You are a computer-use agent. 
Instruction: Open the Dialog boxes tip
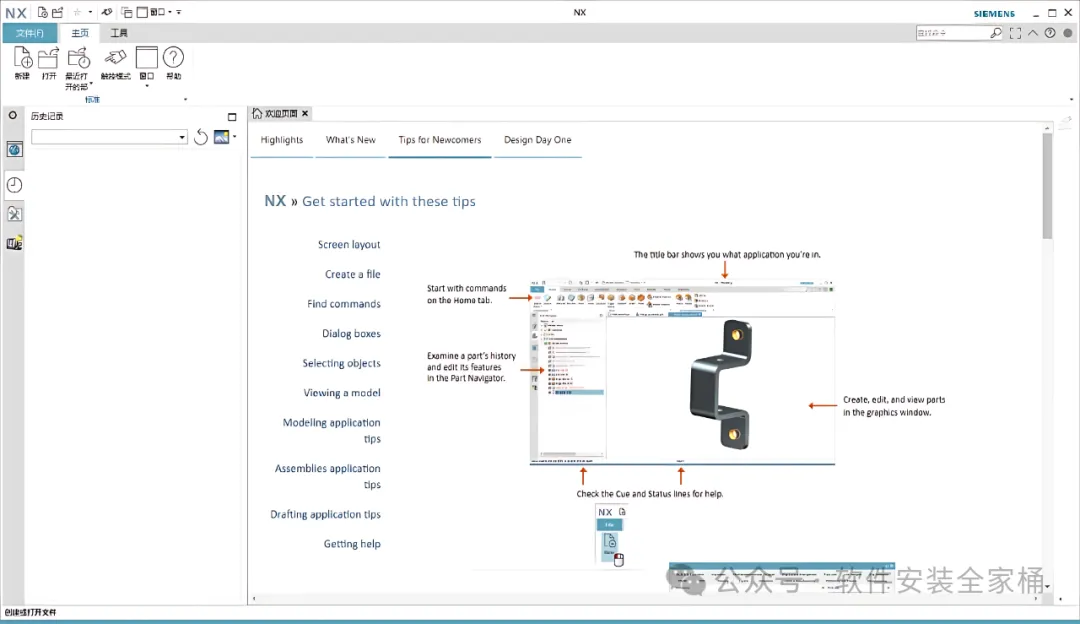tap(351, 333)
